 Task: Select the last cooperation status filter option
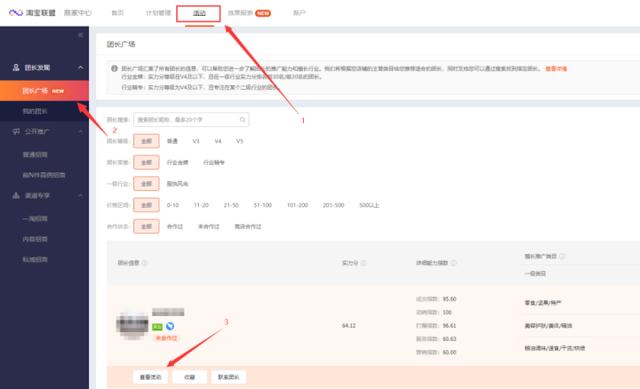coord(248,226)
